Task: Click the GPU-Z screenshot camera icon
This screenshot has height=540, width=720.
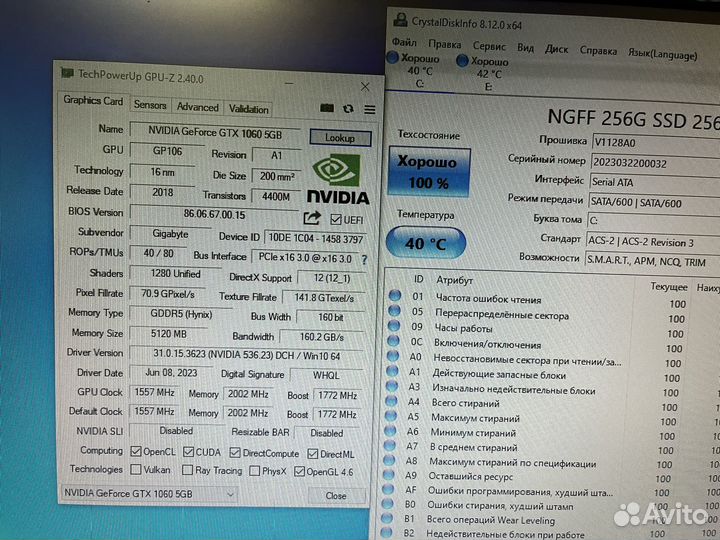Action: 327,108
